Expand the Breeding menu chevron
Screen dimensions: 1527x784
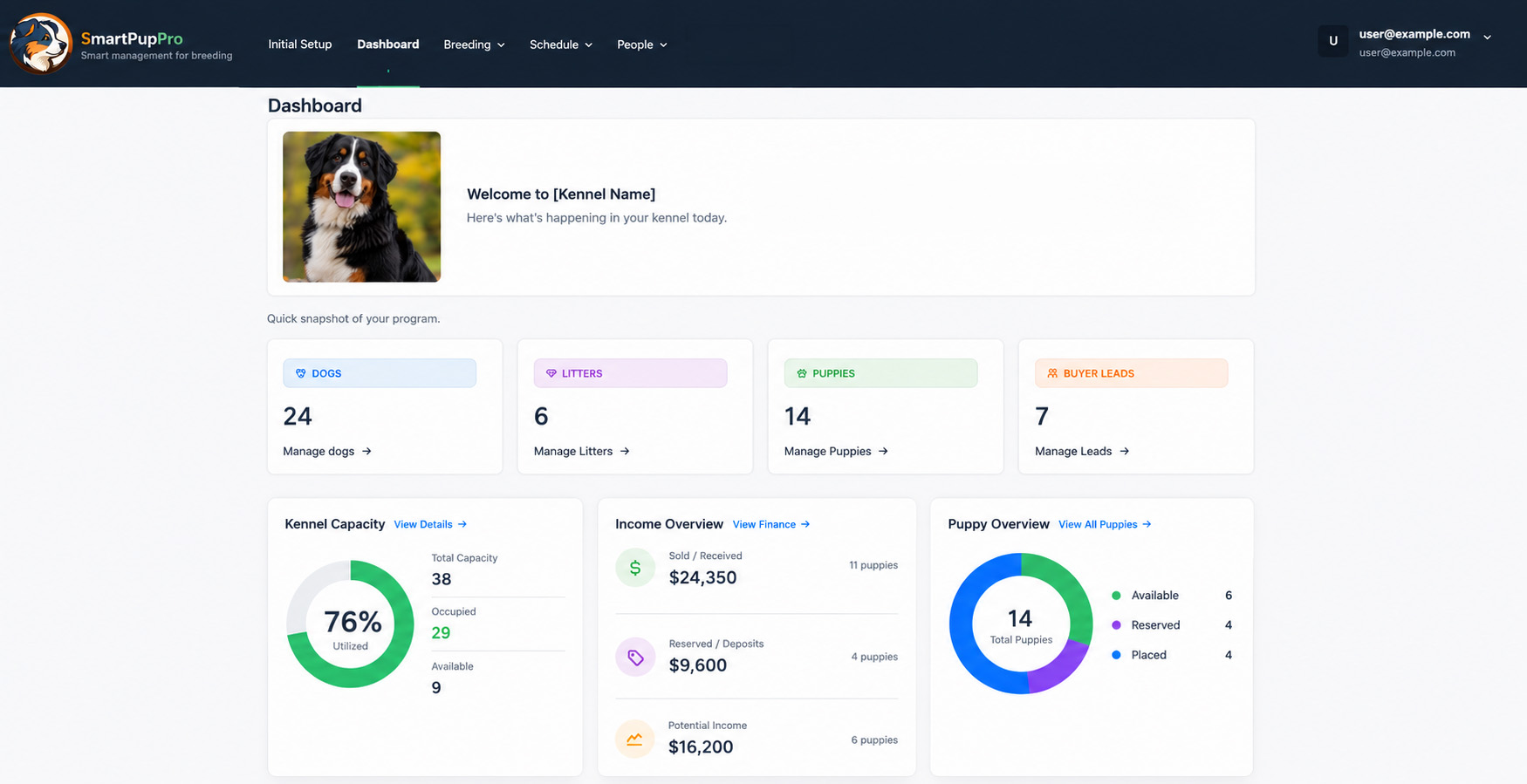[501, 45]
